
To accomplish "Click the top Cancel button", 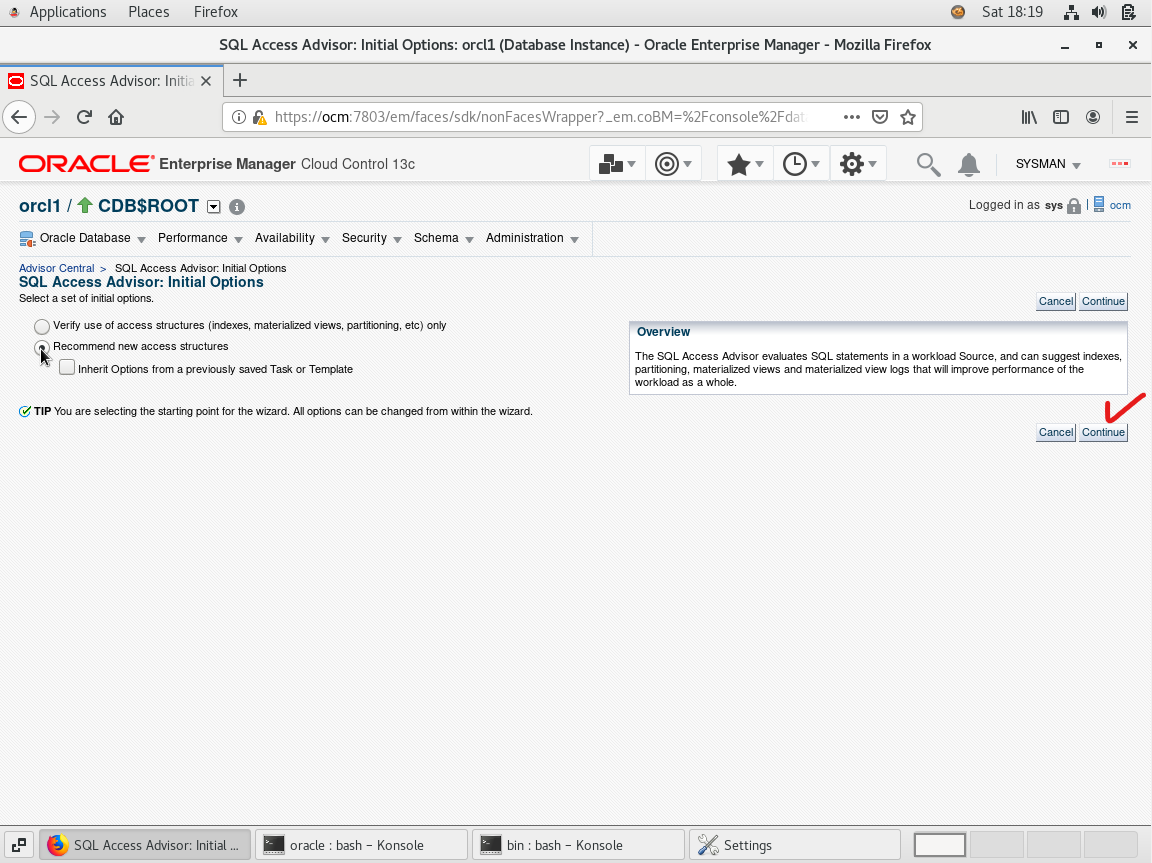I will click(x=1056, y=301).
